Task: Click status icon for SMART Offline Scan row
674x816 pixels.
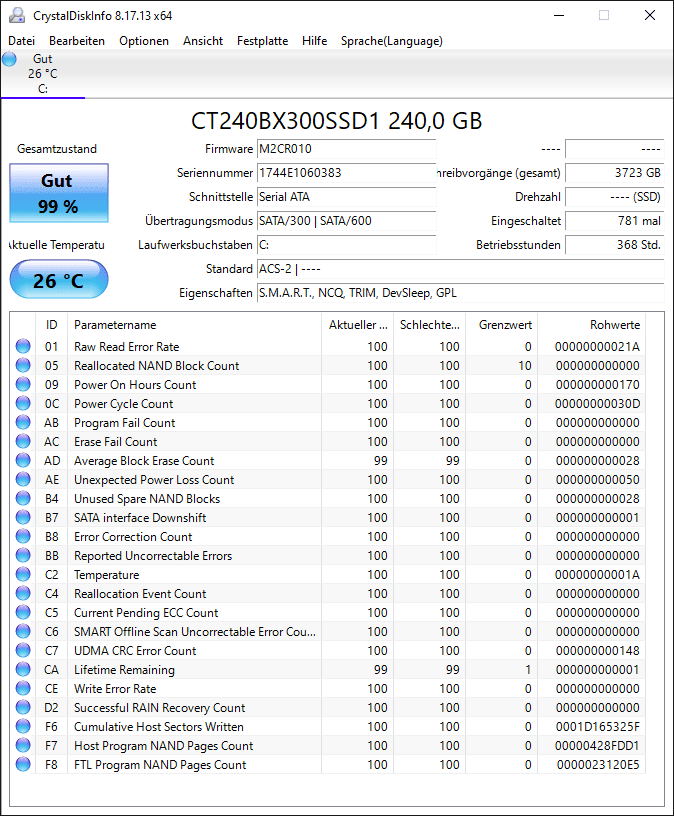Action: (23, 631)
